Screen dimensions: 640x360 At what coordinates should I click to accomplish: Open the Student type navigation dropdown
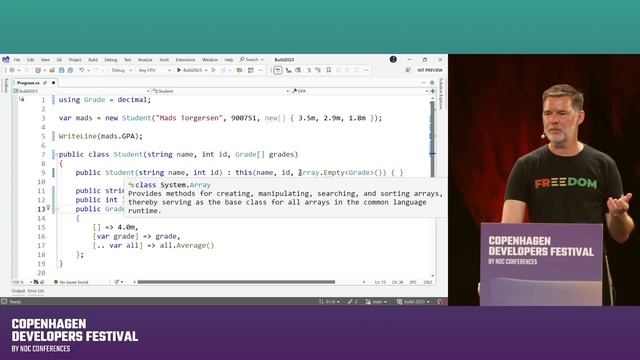220,91
